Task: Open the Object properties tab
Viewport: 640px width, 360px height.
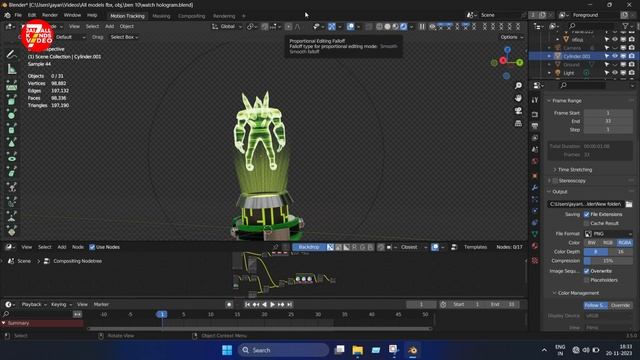Action: (x=535, y=176)
